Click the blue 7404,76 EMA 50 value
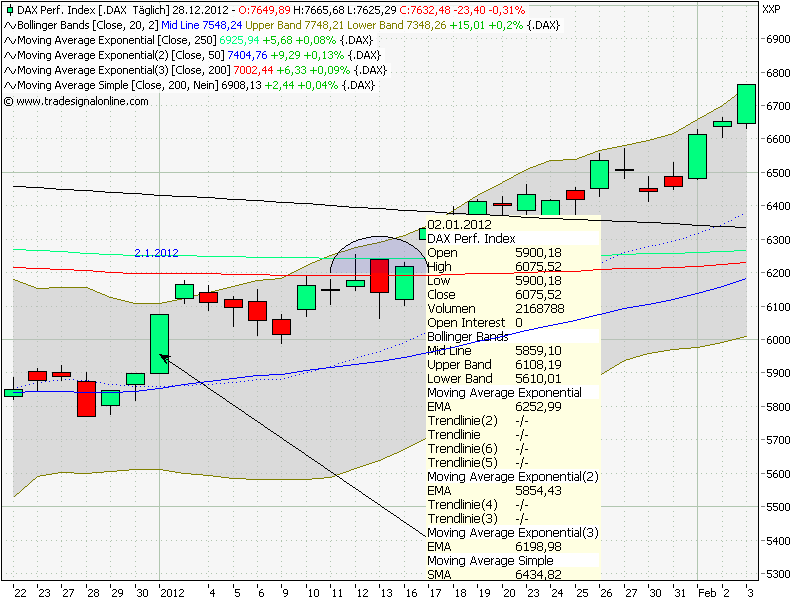The width and height of the screenshot is (800, 600). tap(247, 56)
